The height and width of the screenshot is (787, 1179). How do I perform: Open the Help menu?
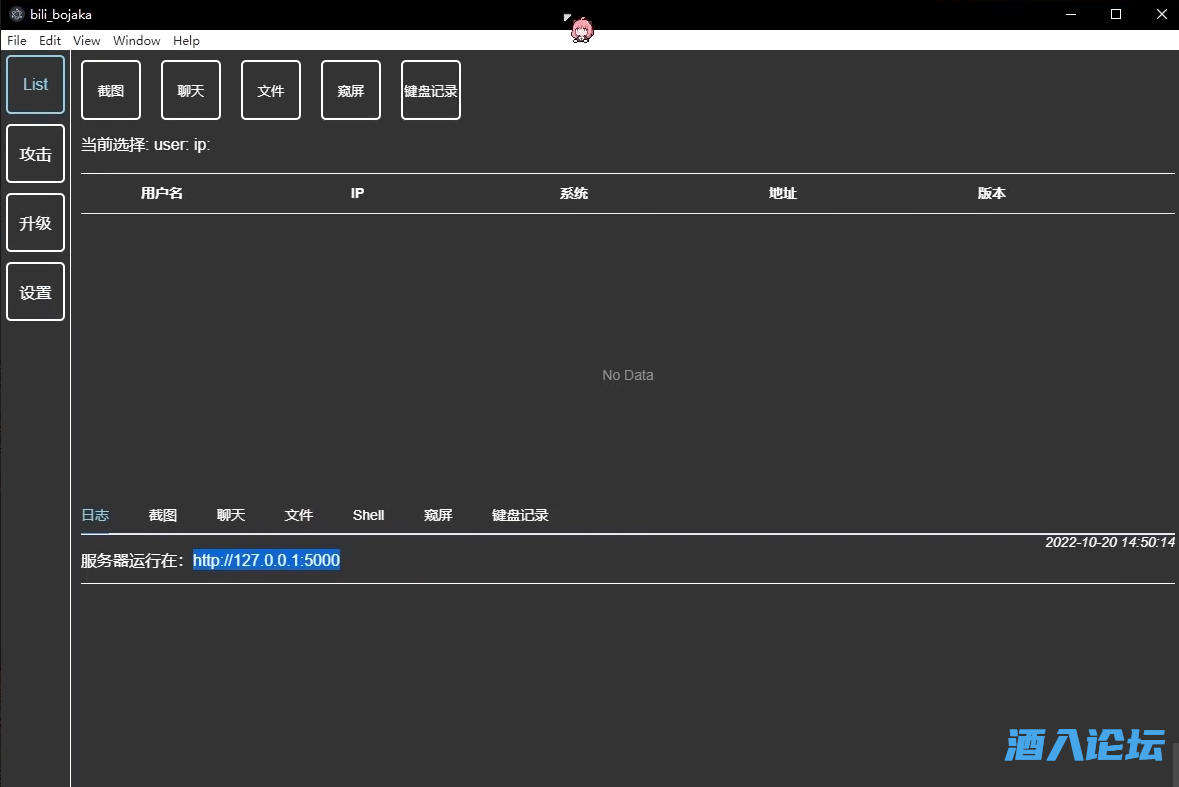(x=186, y=41)
